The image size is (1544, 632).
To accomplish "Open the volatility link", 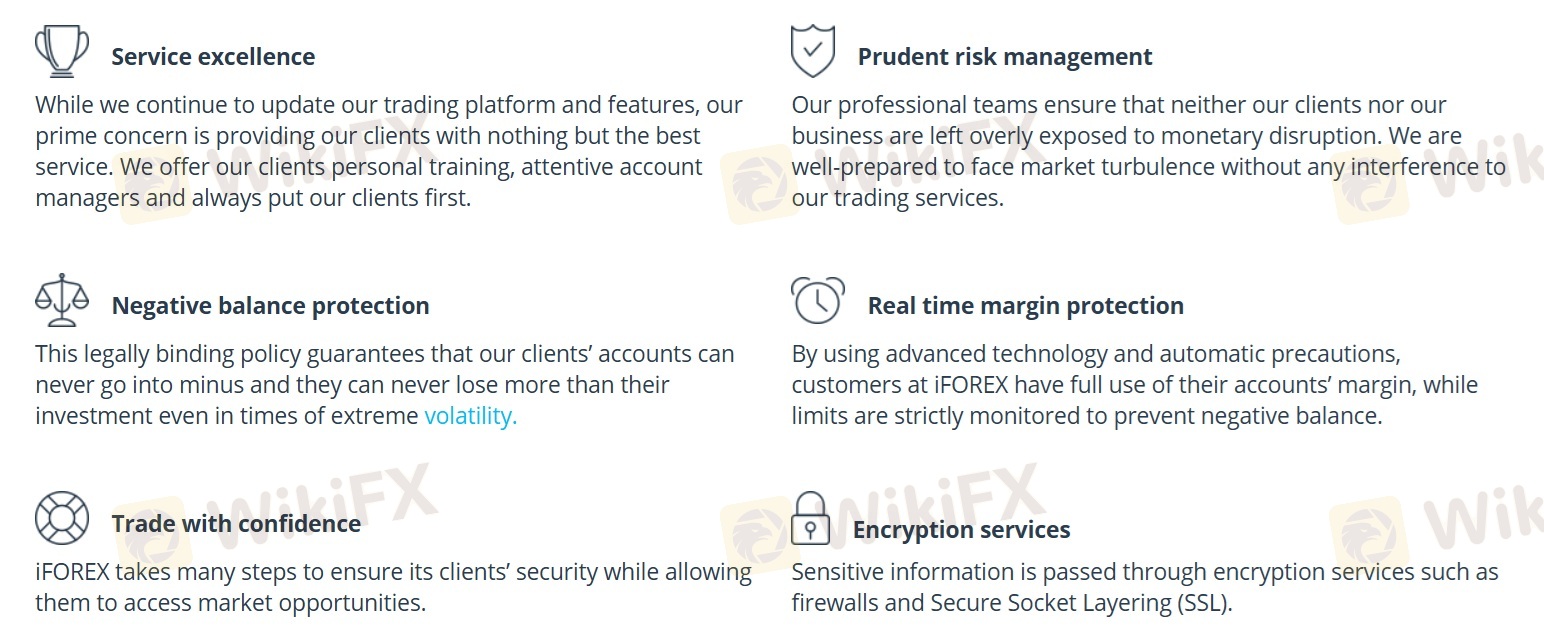I will click(470, 416).
